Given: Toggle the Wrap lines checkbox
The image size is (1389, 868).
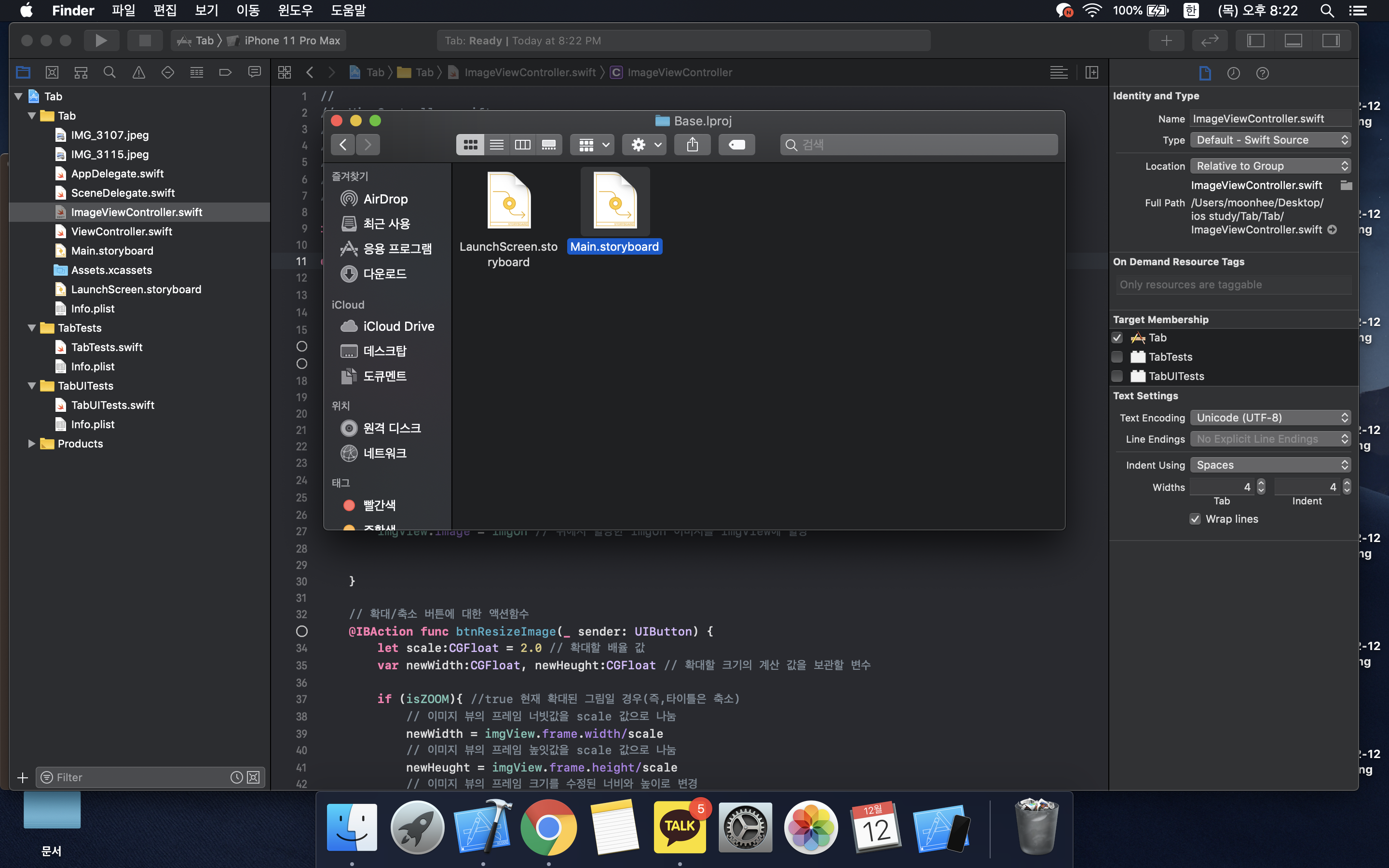Looking at the screenshot, I should [x=1195, y=519].
